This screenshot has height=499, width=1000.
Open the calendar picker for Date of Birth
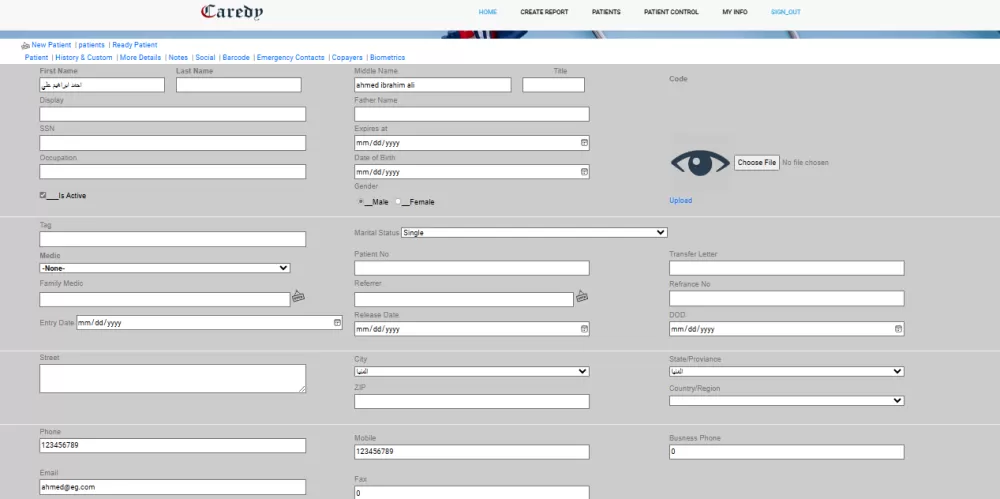584,172
